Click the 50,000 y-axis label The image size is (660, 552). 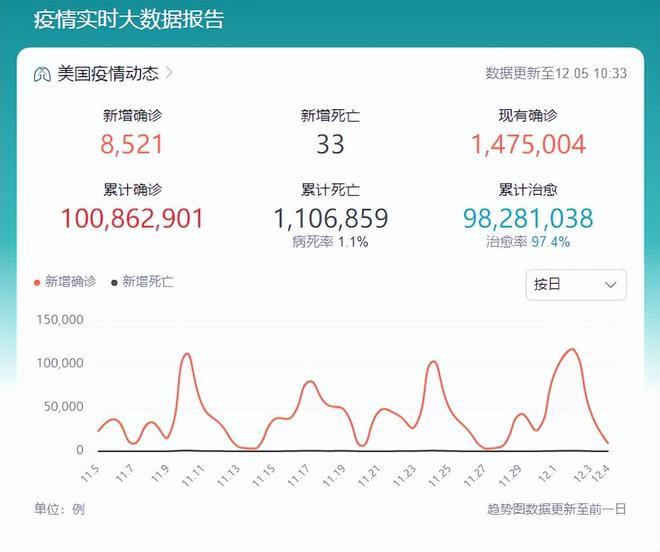(x=64, y=407)
